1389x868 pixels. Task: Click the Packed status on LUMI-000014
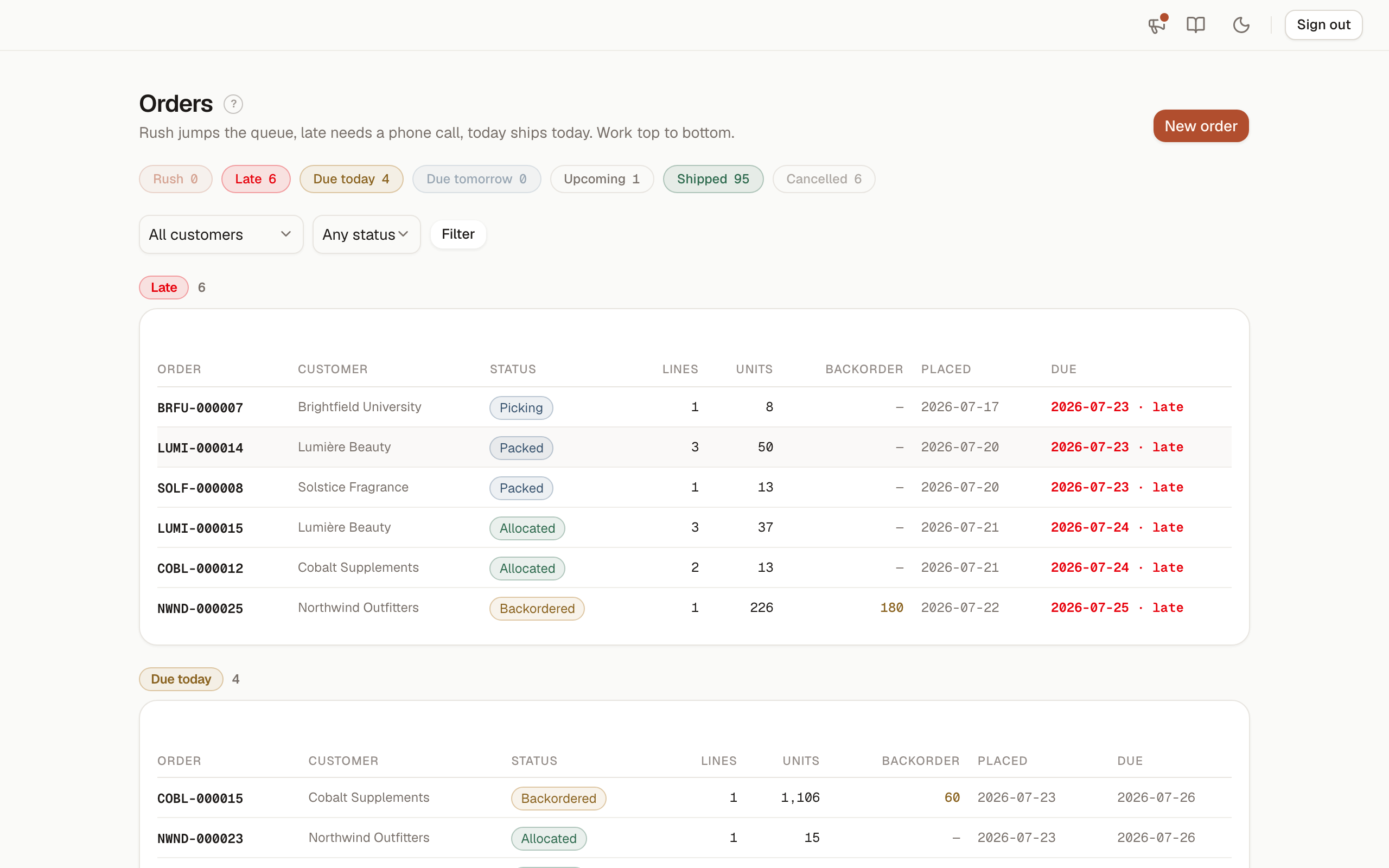[521, 448]
